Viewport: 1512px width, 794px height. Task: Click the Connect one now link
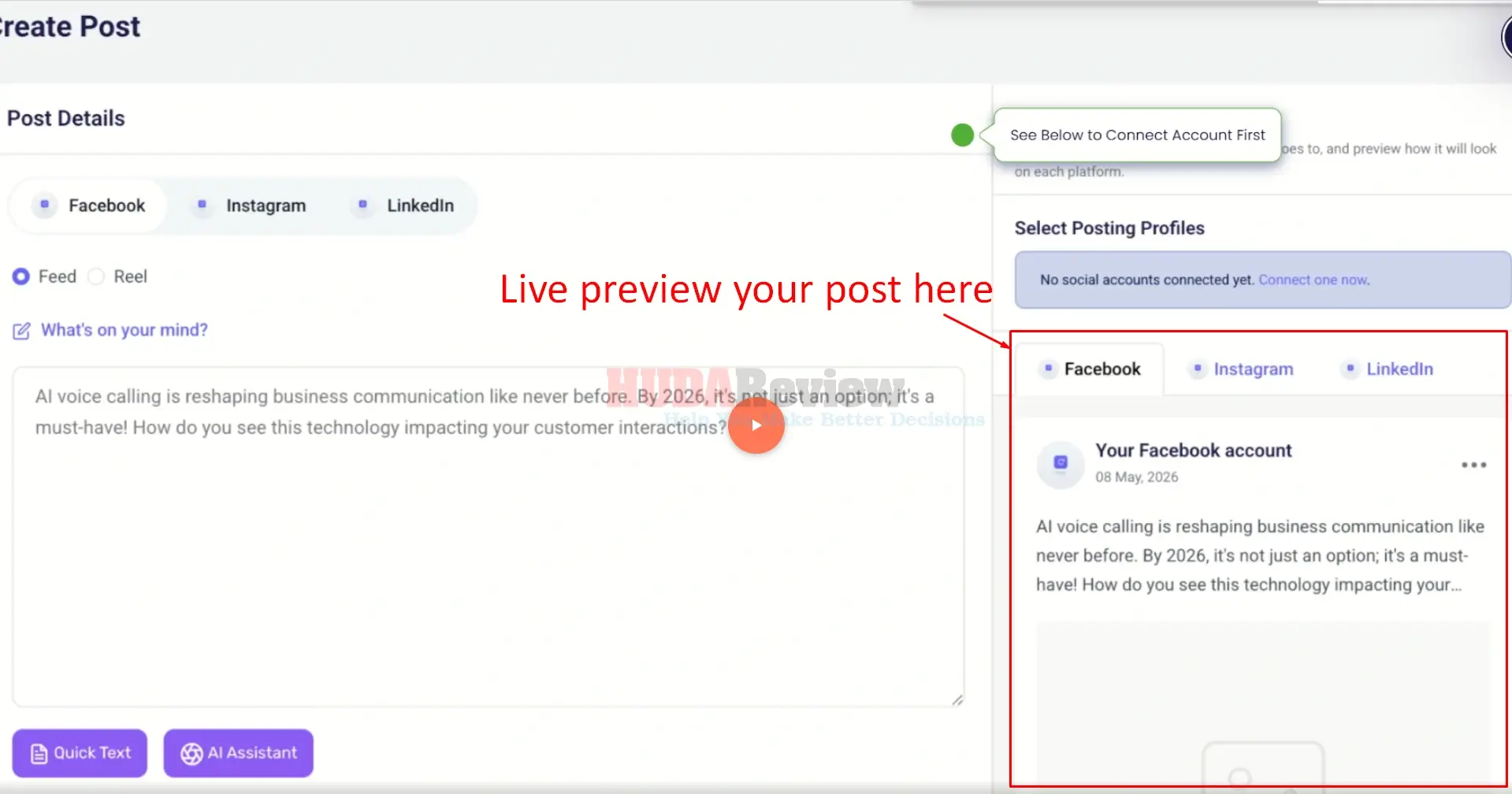point(1313,280)
